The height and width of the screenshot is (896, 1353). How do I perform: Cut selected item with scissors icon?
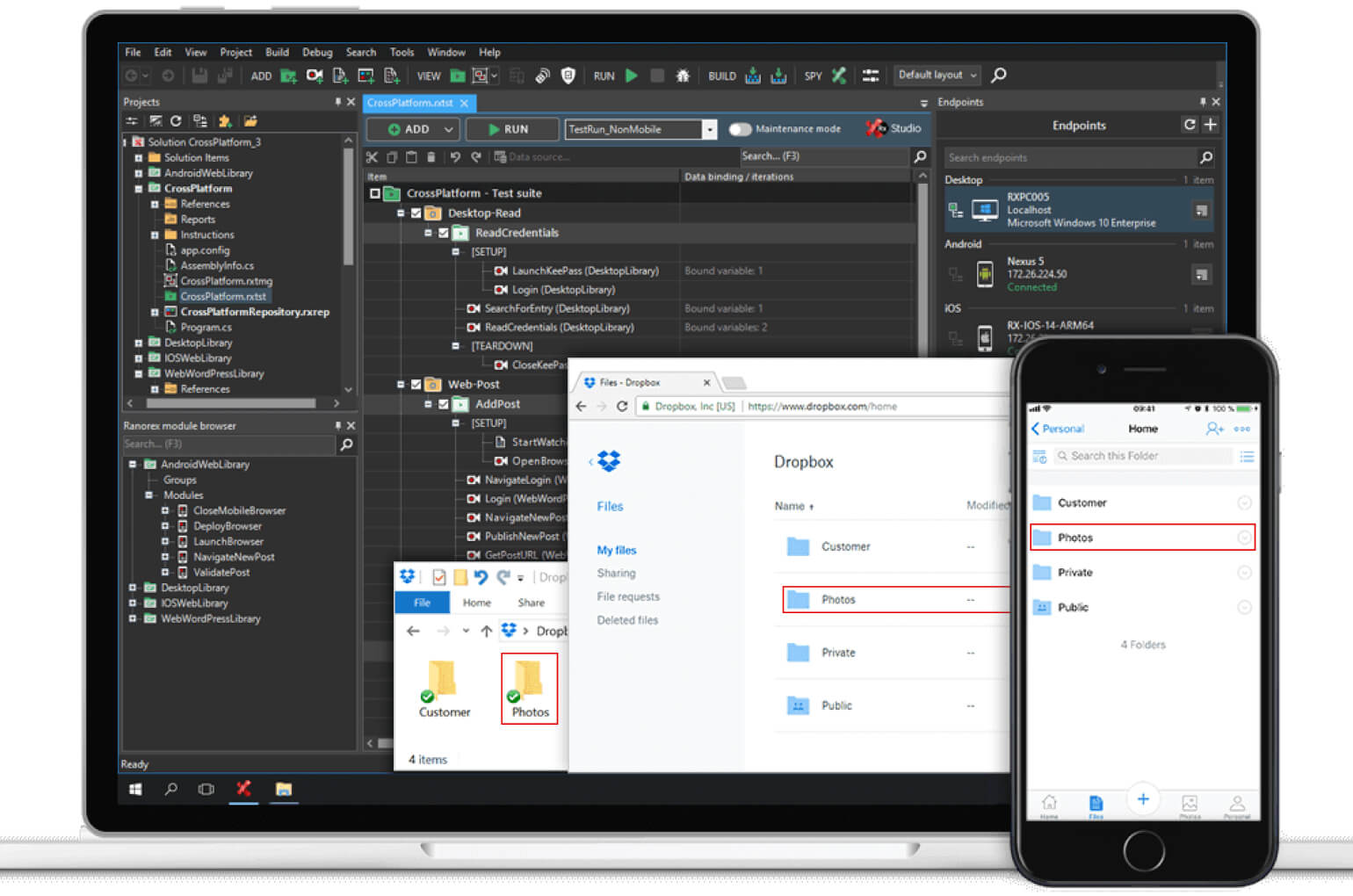[x=372, y=156]
